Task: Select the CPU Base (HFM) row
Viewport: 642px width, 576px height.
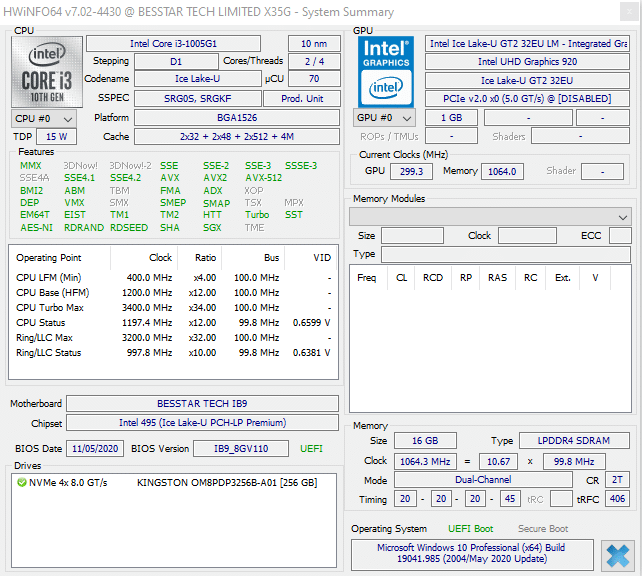Action: [173, 293]
